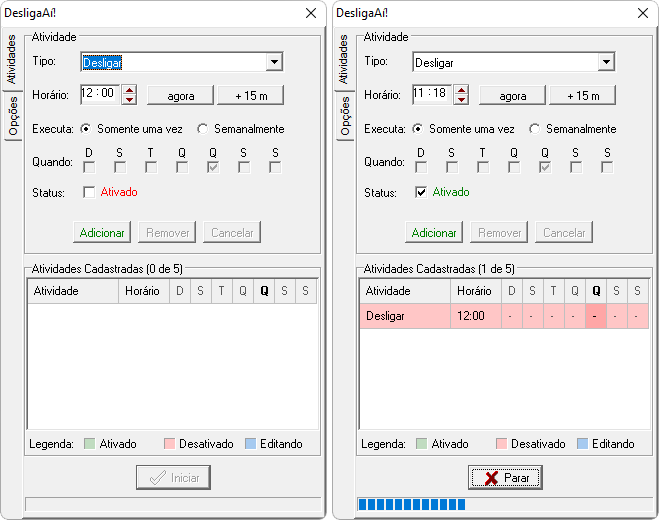Screen dimensions: 659x520
Task: Click pink Desativado legend swatch in left window
Action: [x=169, y=443]
